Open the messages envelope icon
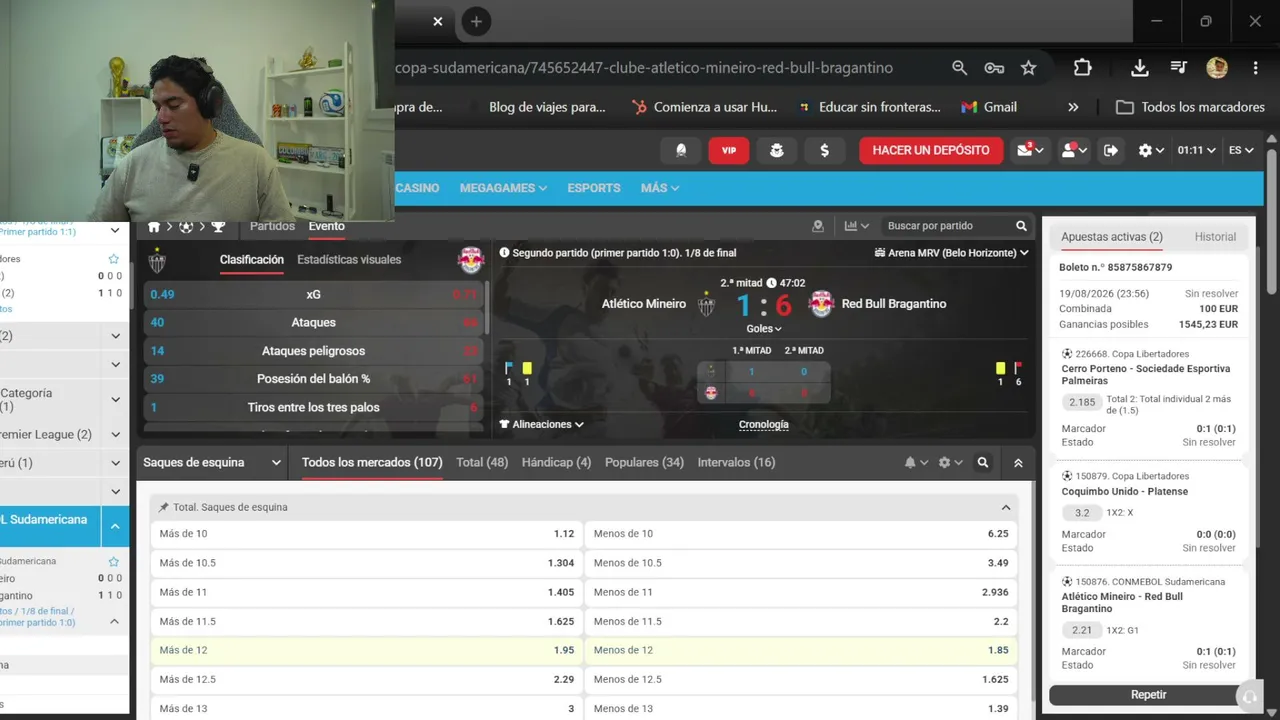 (x=1030, y=150)
